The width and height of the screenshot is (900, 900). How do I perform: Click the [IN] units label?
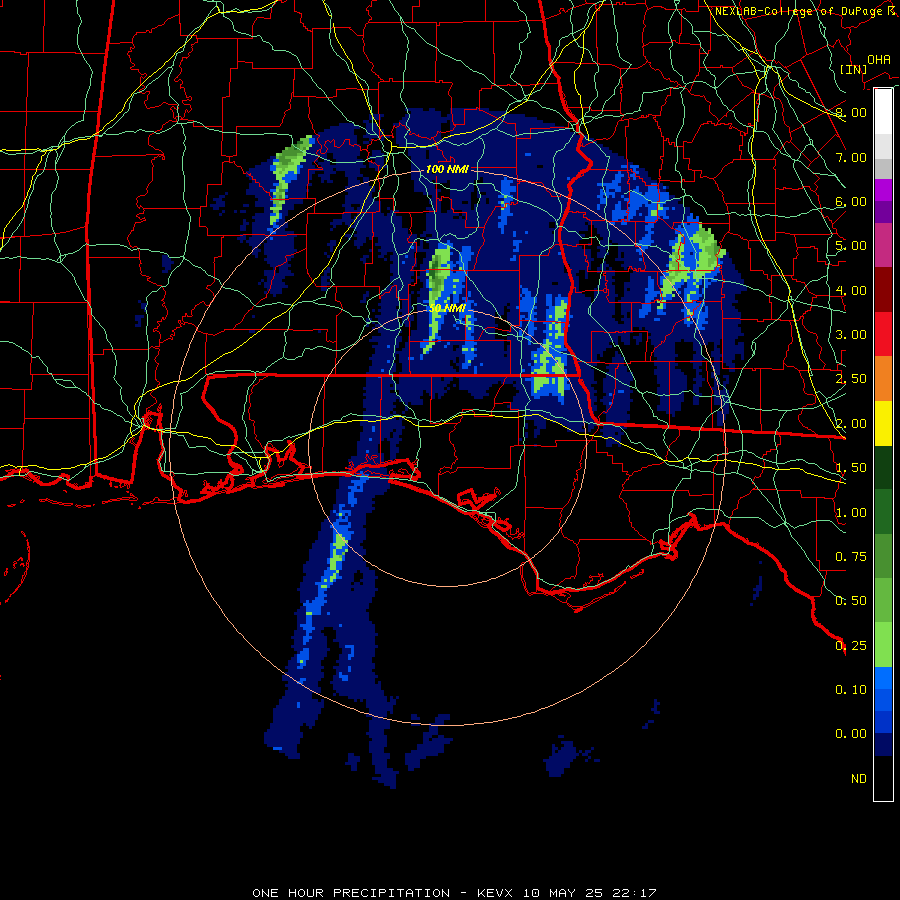853,69
